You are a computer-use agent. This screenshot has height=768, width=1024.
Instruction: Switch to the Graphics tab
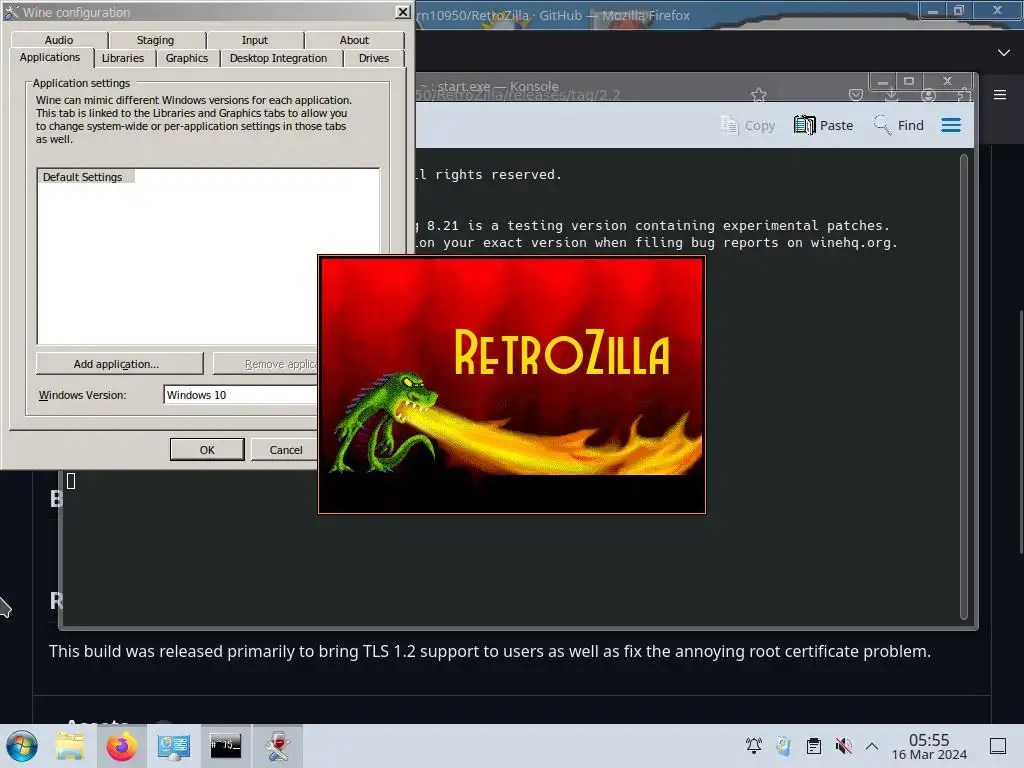click(187, 58)
